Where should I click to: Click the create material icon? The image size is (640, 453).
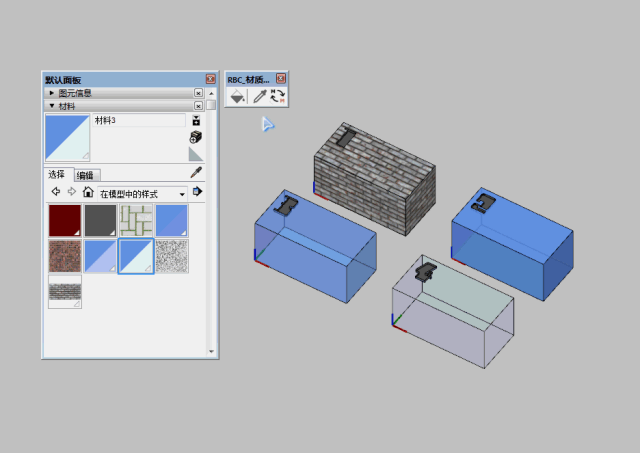point(196,136)
